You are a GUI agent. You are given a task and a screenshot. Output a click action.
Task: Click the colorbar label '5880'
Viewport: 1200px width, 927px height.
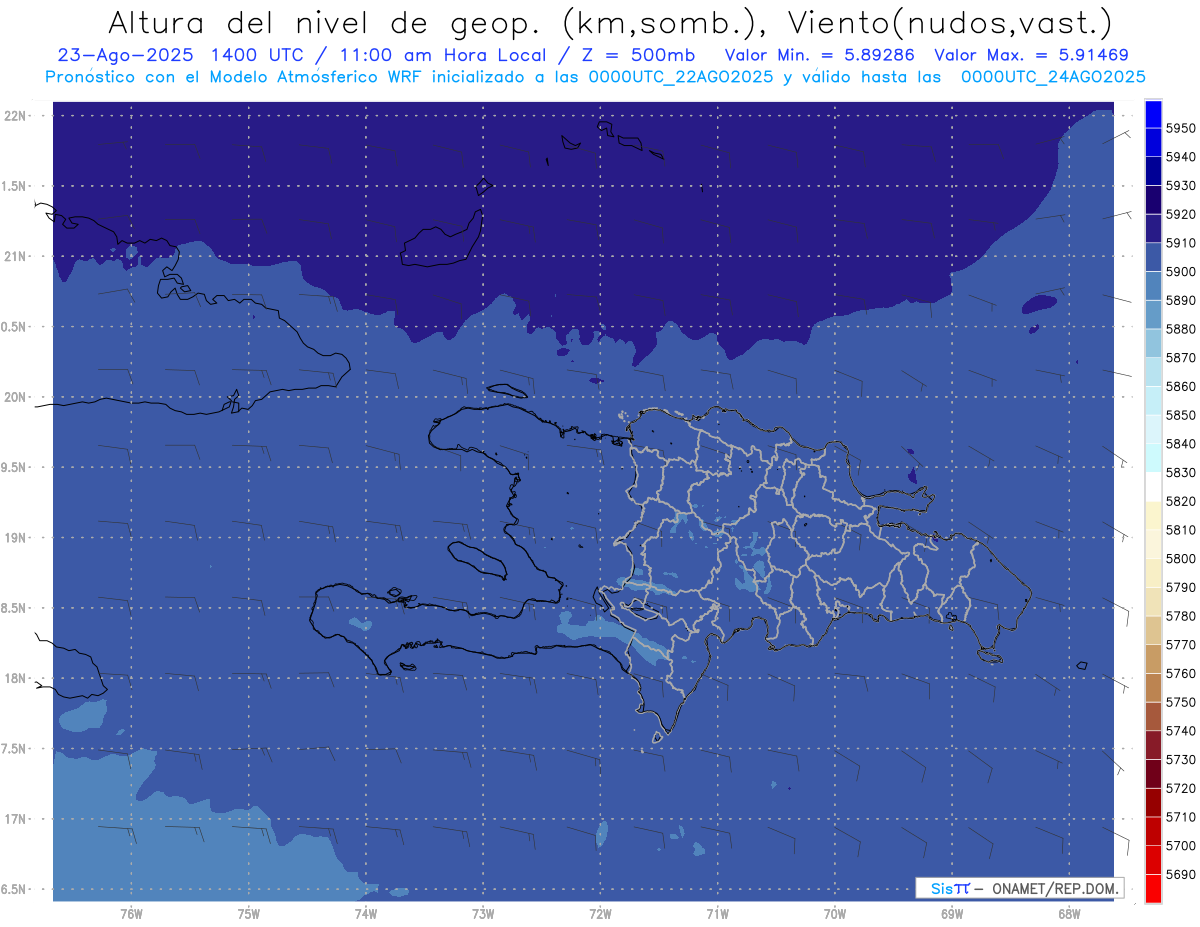coord(1181,329)
